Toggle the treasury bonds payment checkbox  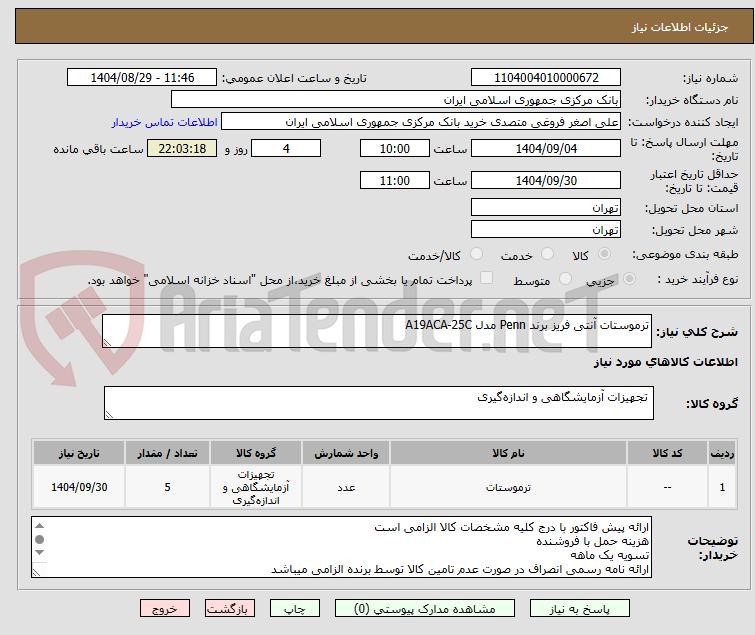(487, 278)
